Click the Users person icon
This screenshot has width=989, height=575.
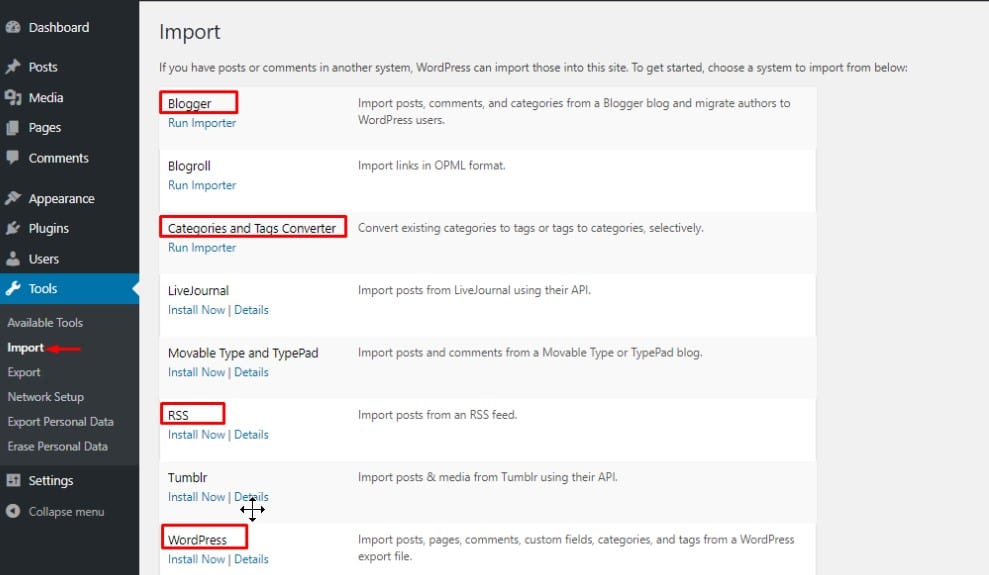point(13,259)
